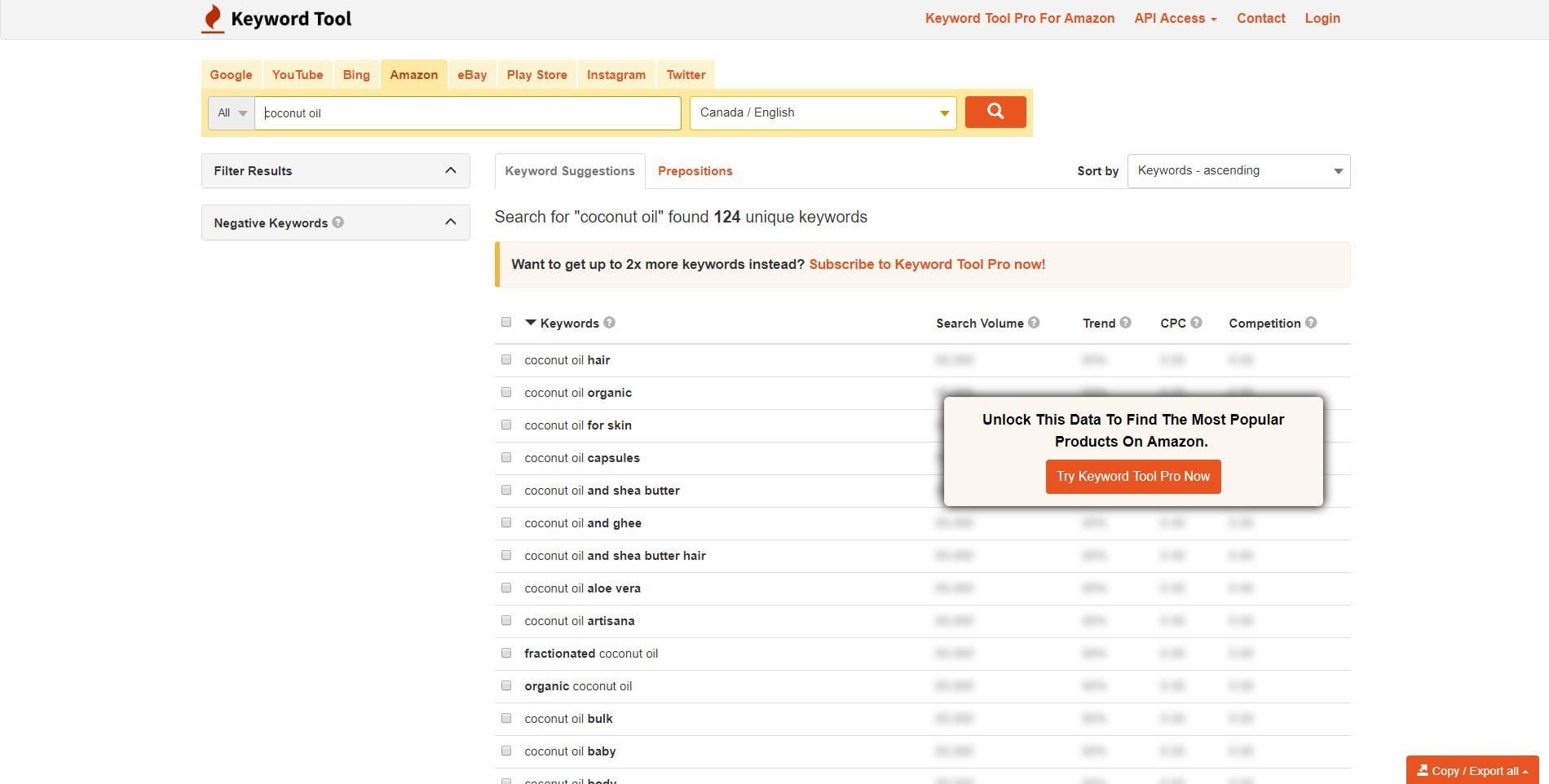Screen dimensions: 1549x784
Task: Open Keyword Tool Pro For Amazon link
Action: point(1020,18)
